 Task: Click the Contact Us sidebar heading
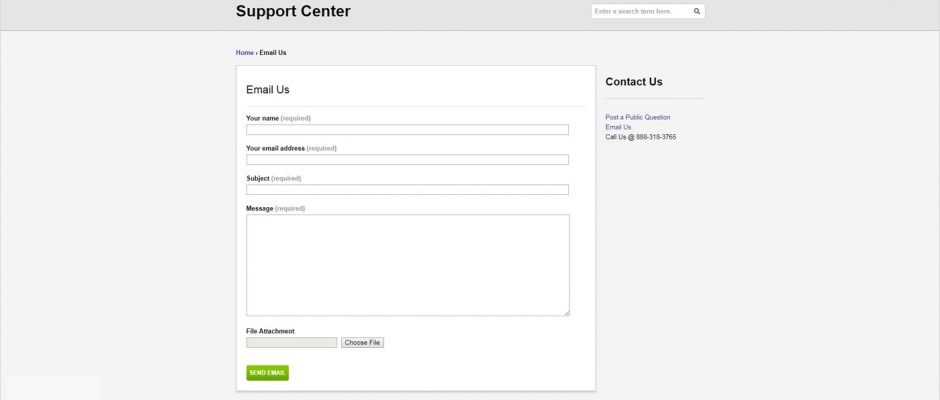634,82
